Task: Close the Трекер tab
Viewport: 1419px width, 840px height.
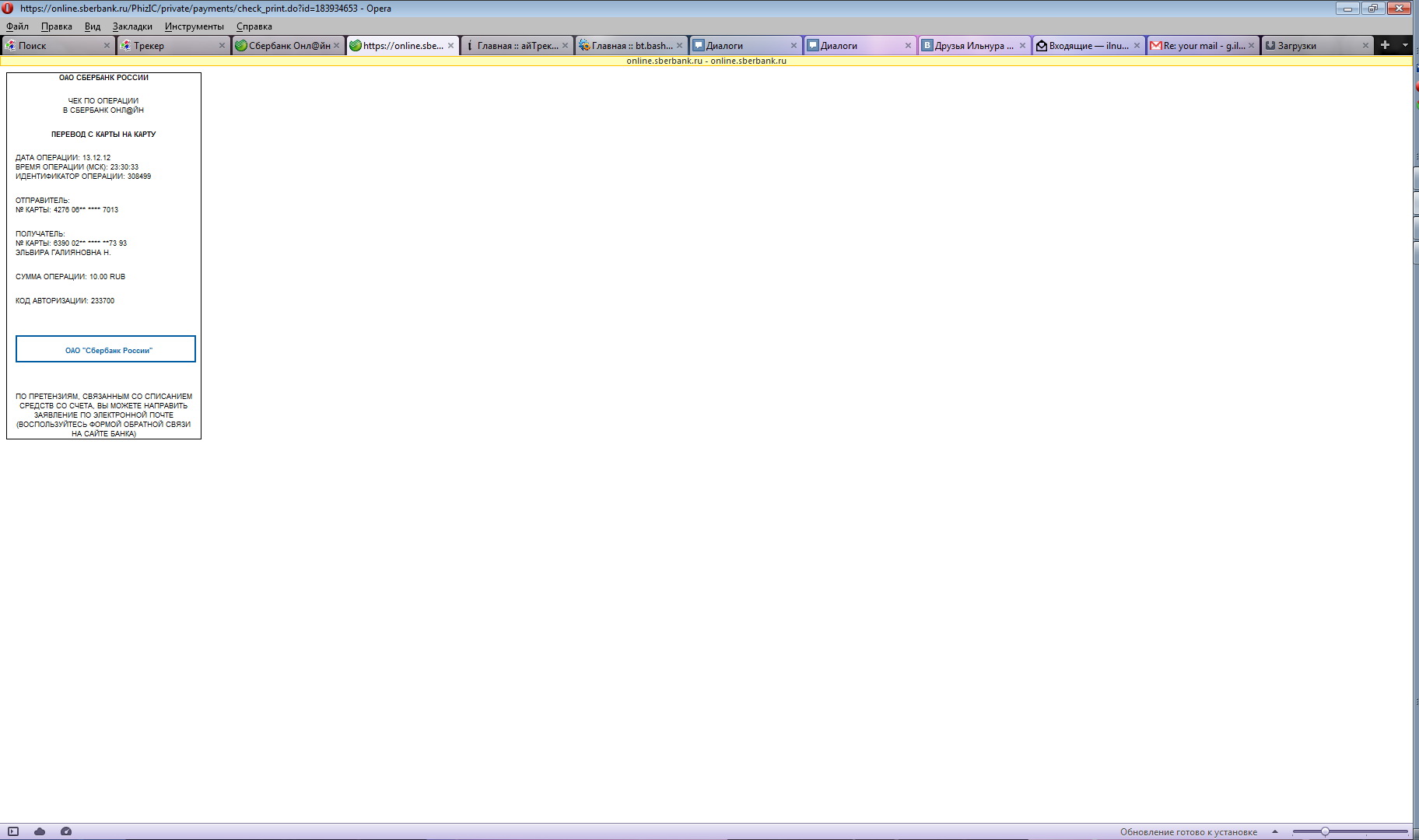Action: (222, 46)
